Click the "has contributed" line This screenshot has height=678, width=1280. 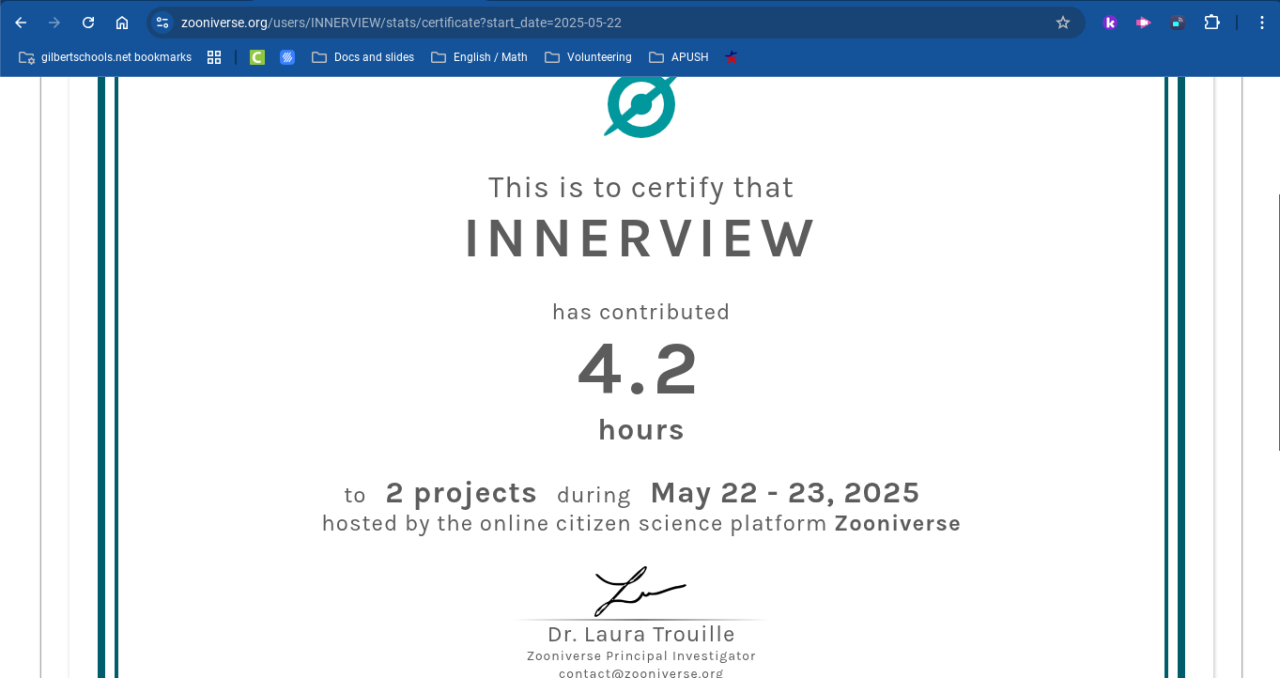641,311
